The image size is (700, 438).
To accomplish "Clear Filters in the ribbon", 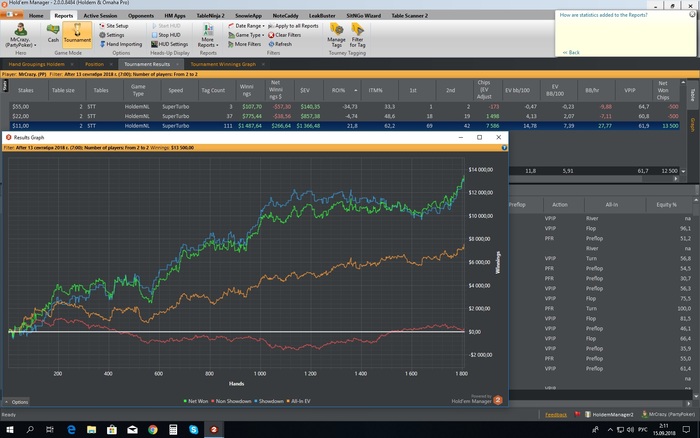I will [284, 35].
